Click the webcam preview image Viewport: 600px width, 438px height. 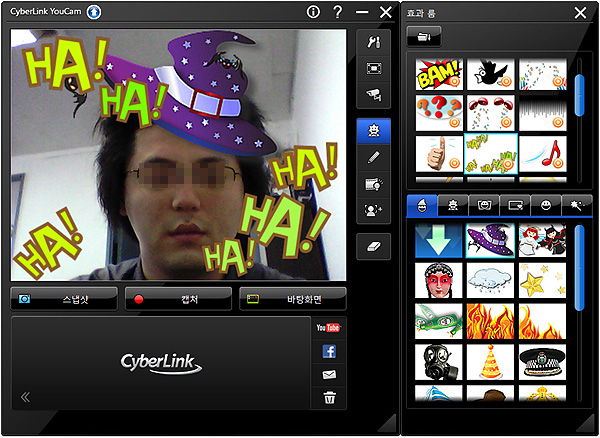tap(178, 155)
